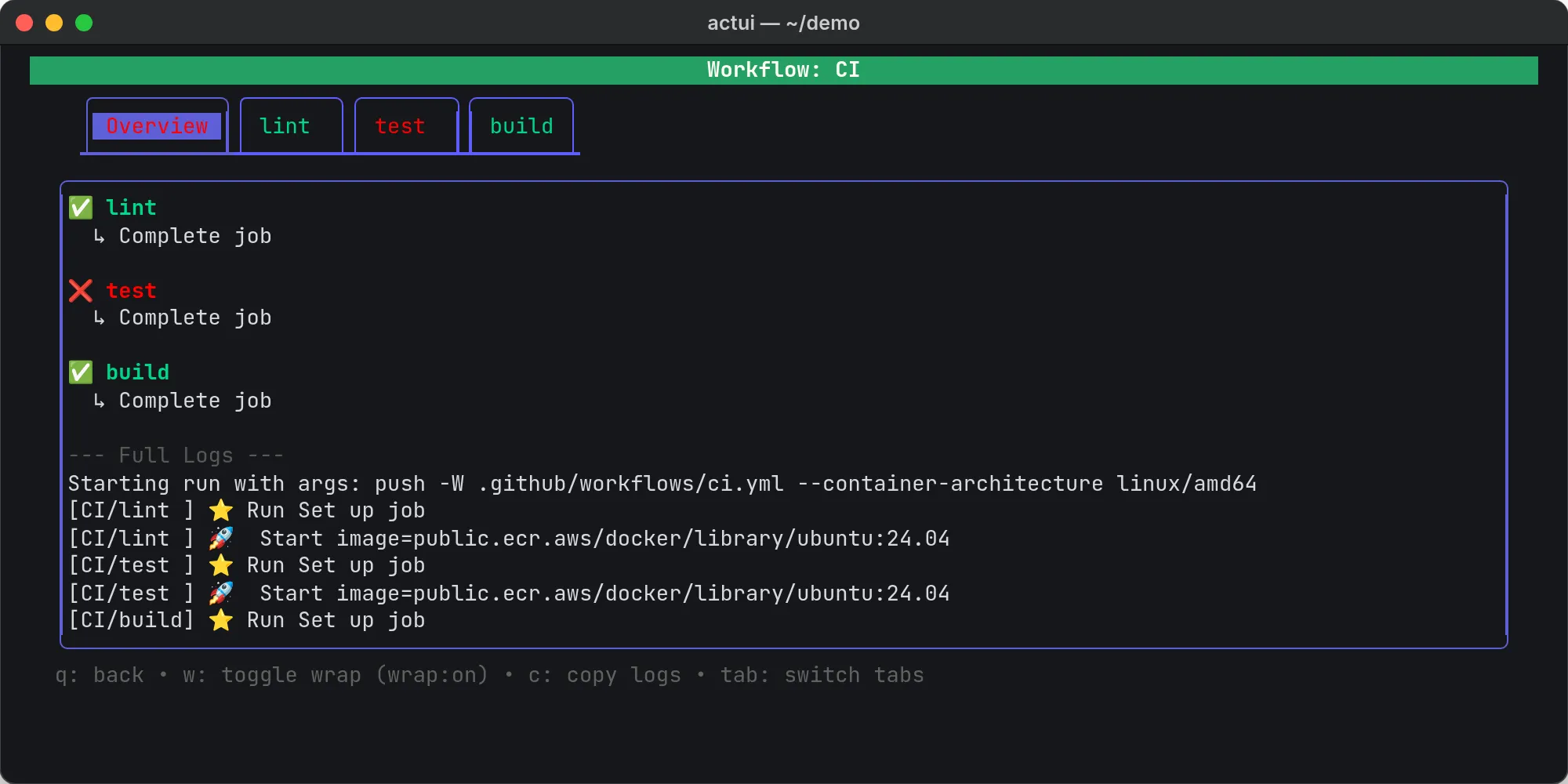
Task: Select the failed test job heading
Action: pyautogui.click(x=131, y=291)
